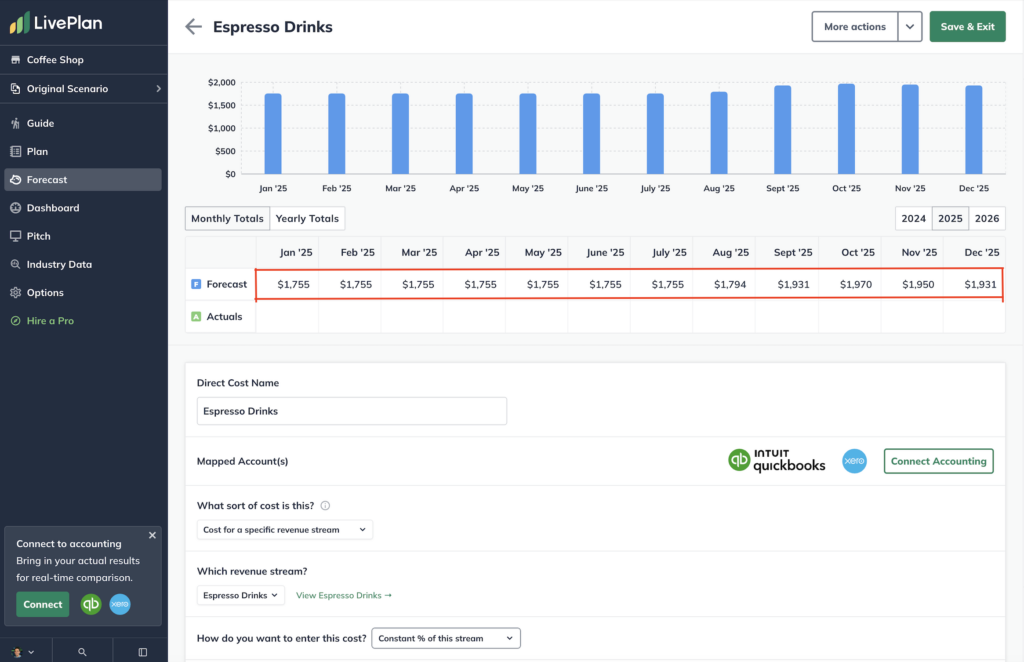The height and width of the screenshot is (662, 1024).
Task: Collapse sidebar using the panel icon
Action: [142, 651]
